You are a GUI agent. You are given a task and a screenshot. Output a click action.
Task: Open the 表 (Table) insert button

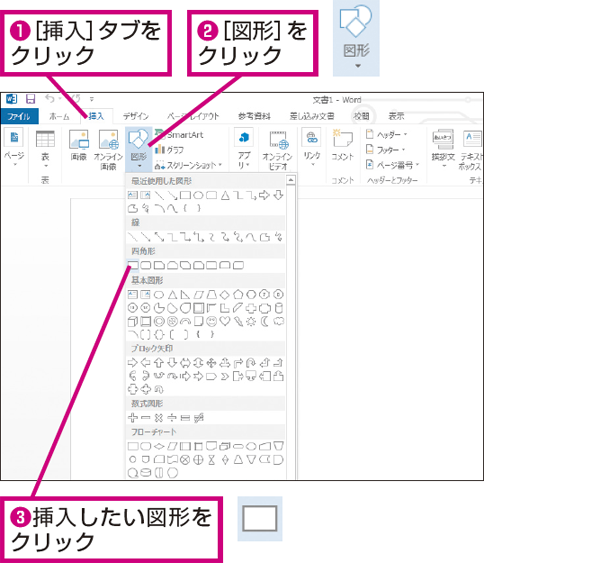point(45,150)
